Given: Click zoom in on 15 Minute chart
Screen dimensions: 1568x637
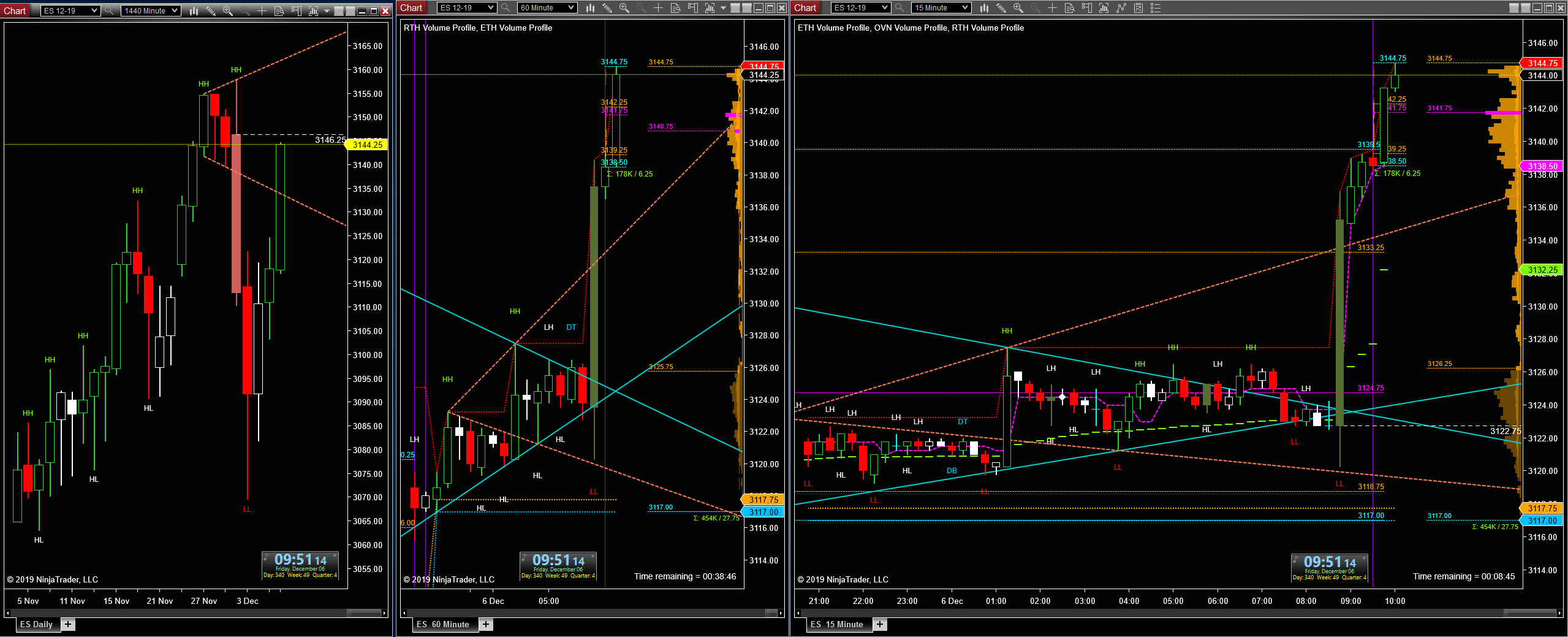Looking at the screenshot, I should point(1018,8).
